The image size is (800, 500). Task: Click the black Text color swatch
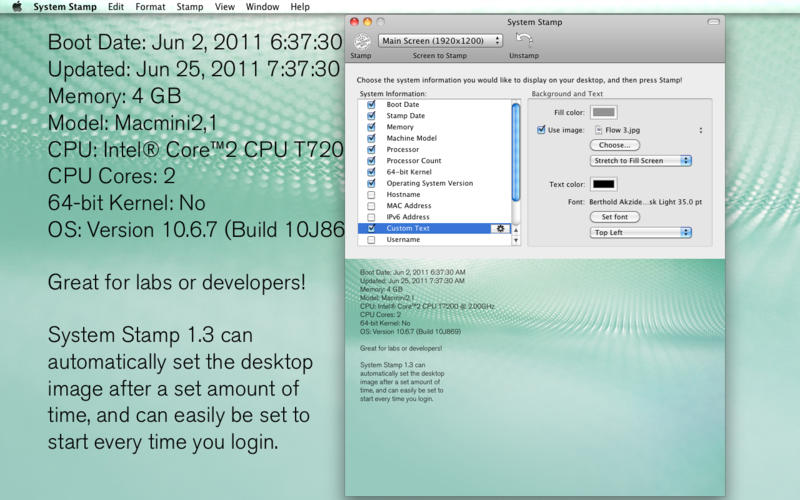coord(603,184)
